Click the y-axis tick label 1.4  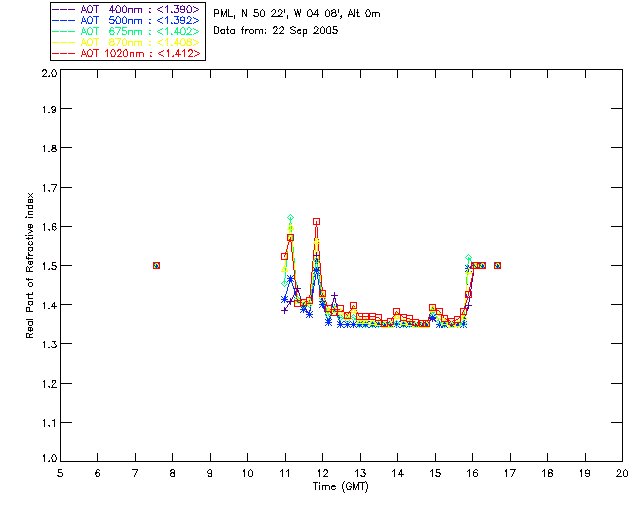tap(49, 305)
